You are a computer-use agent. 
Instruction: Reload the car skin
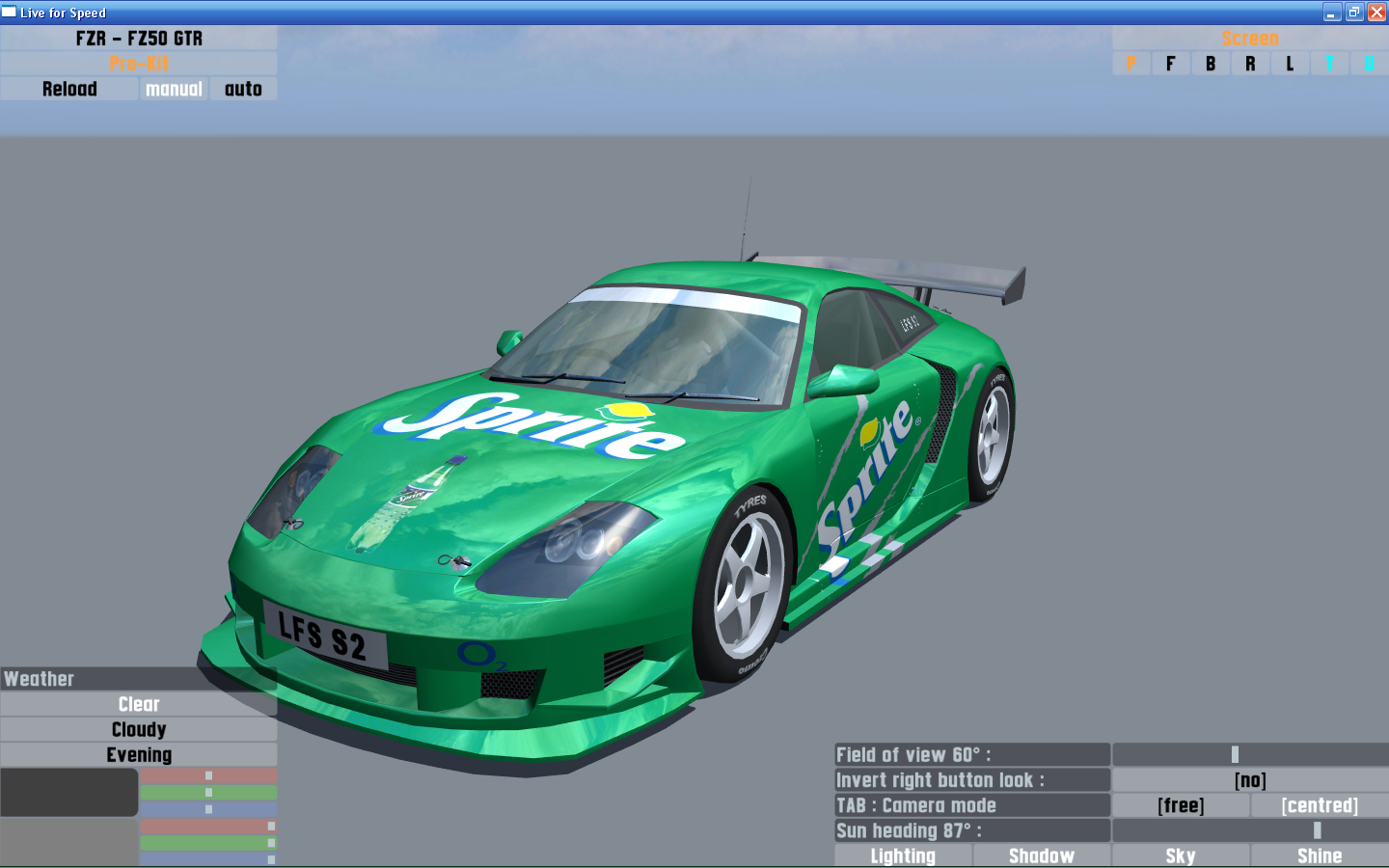[x=69, y=89]
